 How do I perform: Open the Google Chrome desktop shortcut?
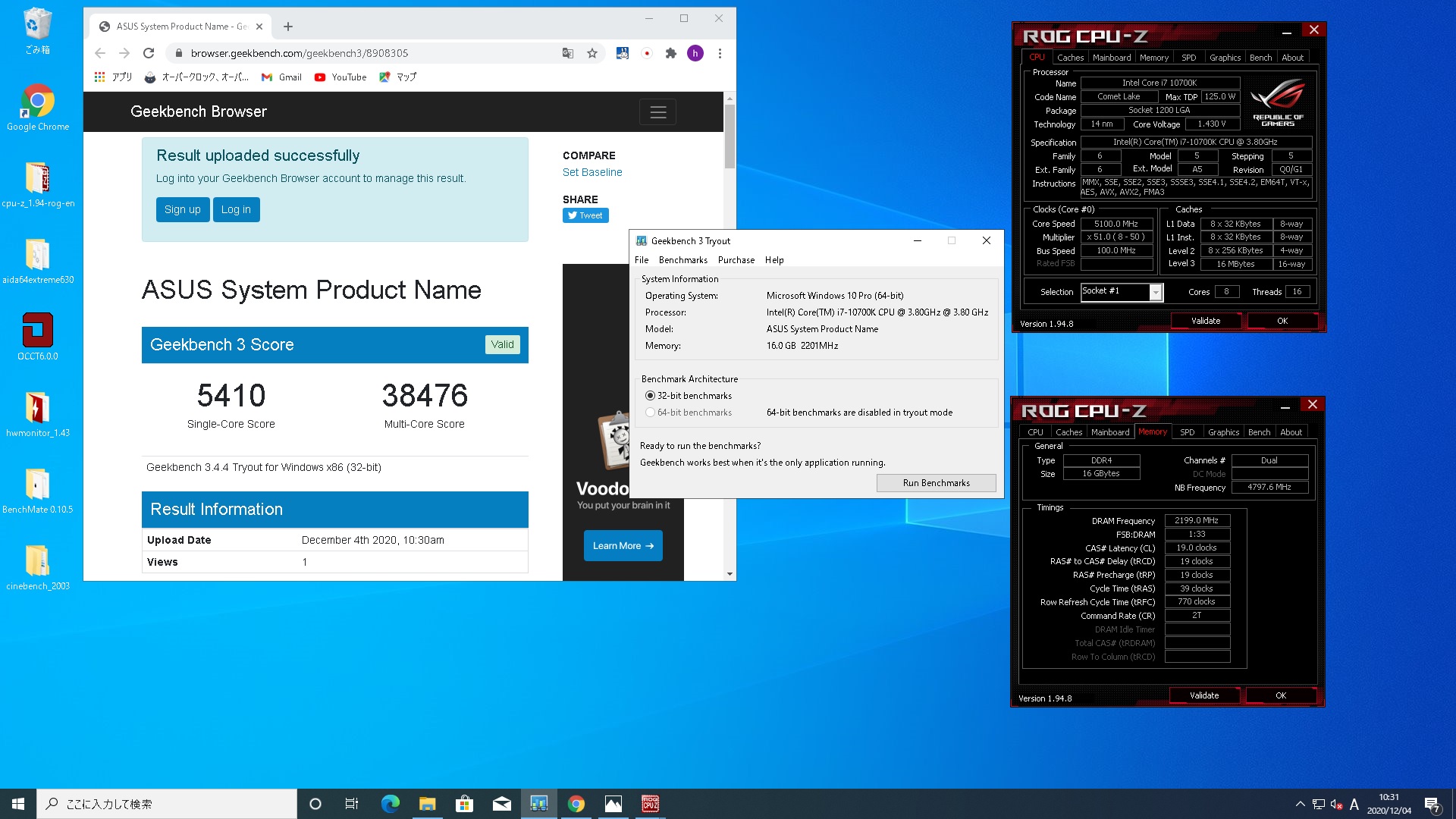click(37, 108)
